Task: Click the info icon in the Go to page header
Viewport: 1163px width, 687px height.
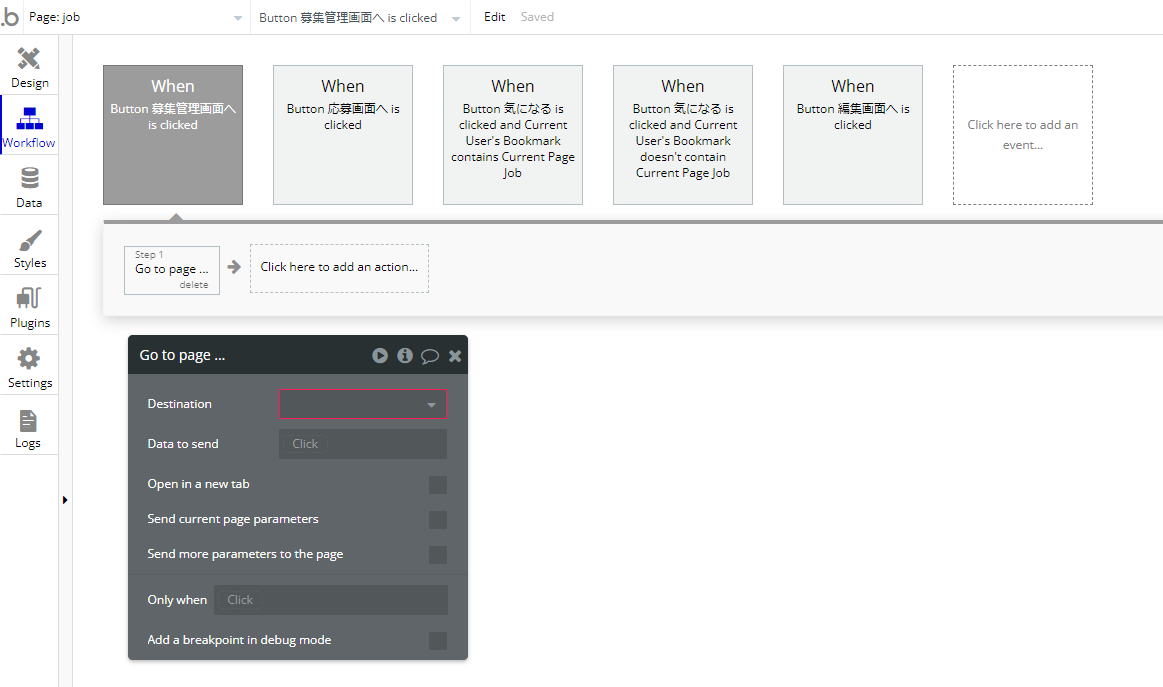Action: pos(404,355)
